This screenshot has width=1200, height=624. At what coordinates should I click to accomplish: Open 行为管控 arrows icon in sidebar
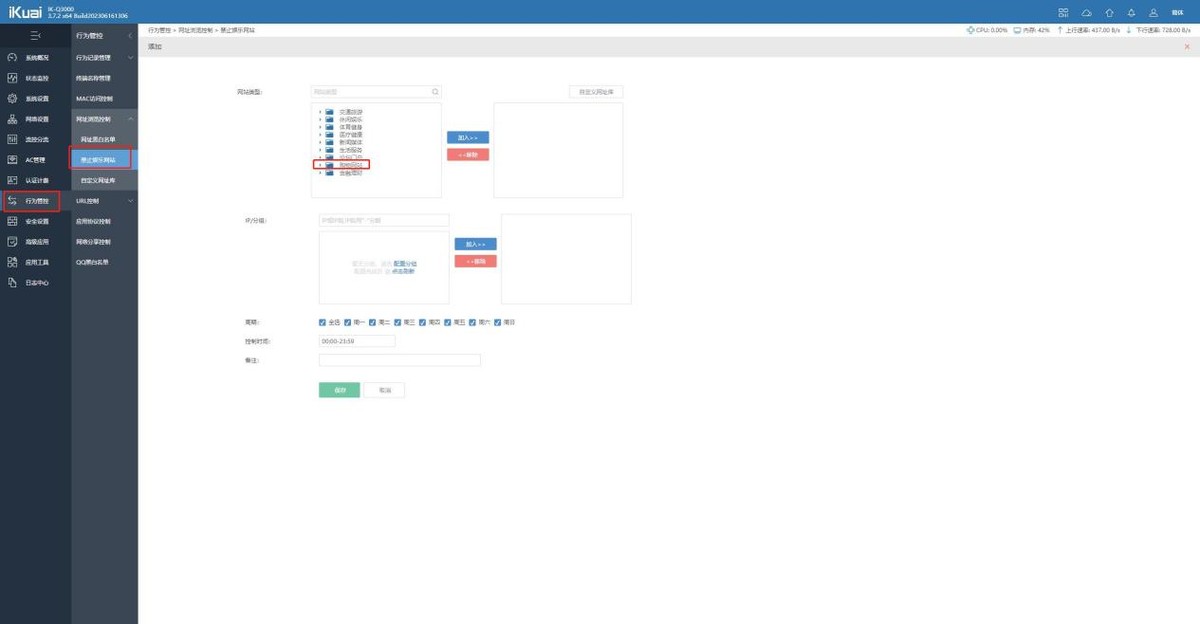[x=12, y=201]
